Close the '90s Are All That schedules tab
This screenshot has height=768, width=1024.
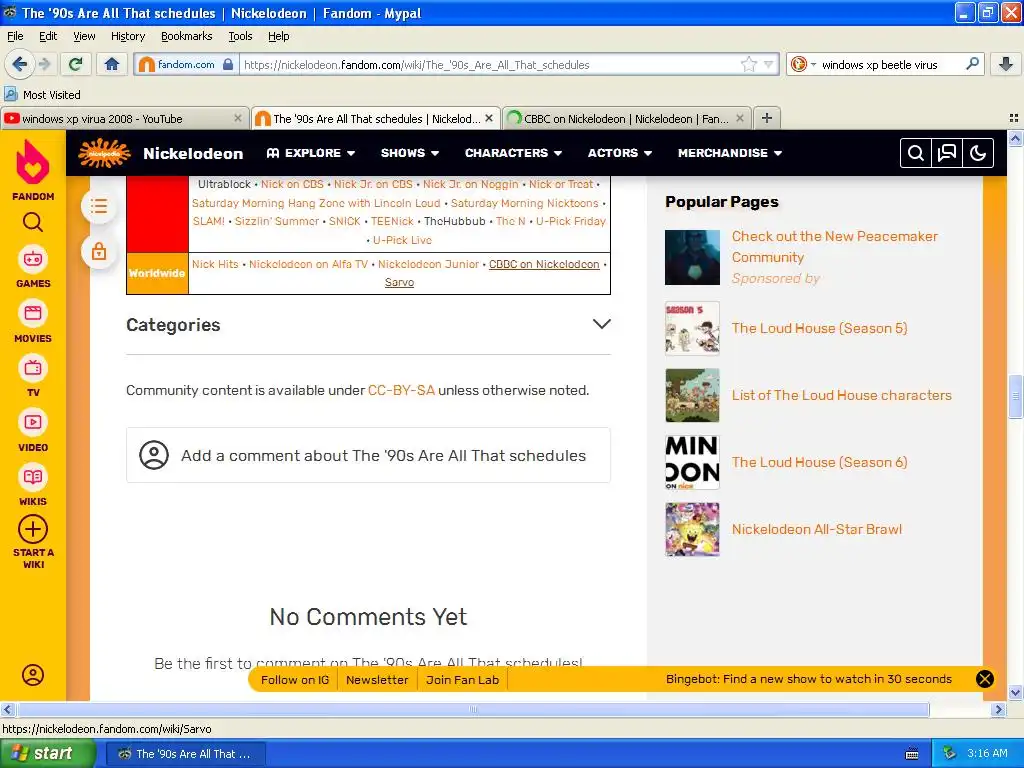pyautogui.click(x=489, y=118)
